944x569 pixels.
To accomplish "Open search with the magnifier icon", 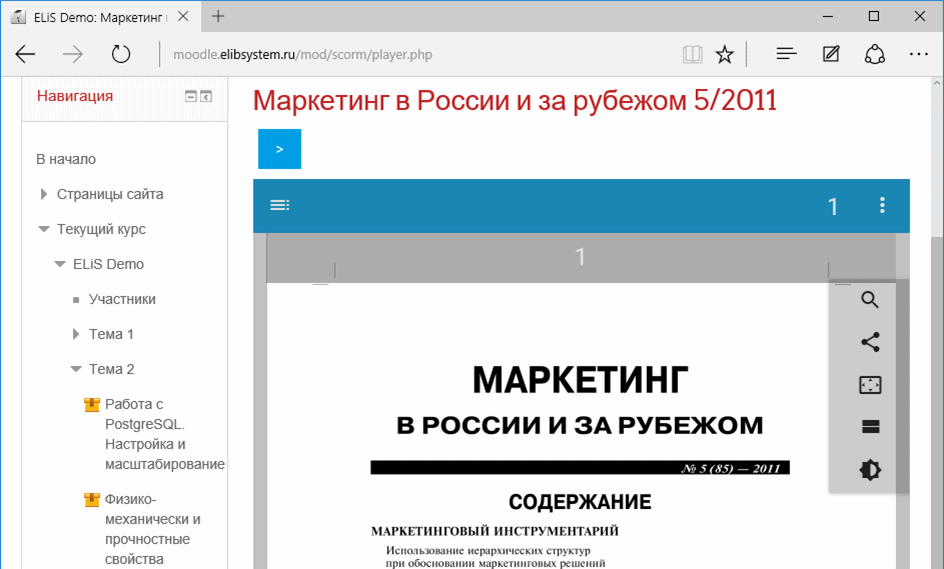I will click(x=869, y=300).
